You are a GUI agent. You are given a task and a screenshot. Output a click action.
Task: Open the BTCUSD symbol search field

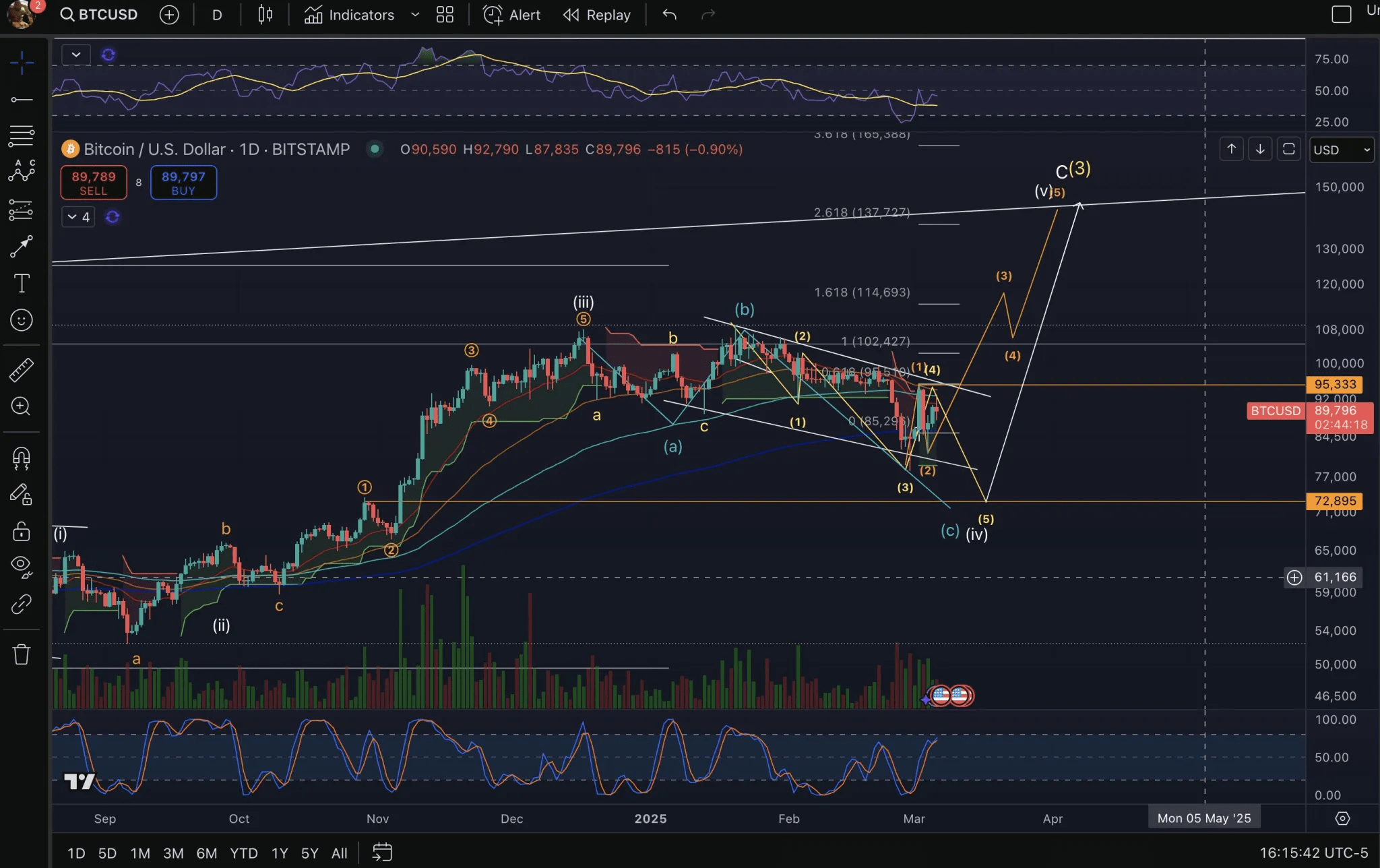pyautogui.click(x=98, y=14)
